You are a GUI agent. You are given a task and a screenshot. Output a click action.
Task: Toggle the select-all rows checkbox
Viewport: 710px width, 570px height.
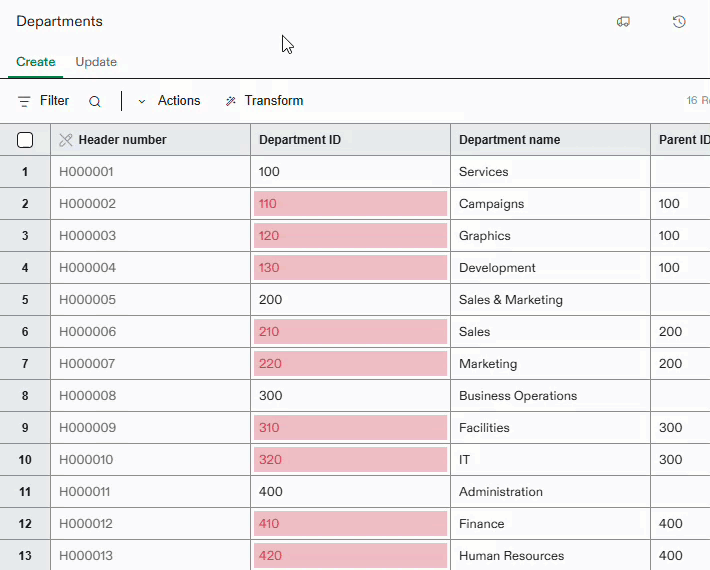coord(25,140)
